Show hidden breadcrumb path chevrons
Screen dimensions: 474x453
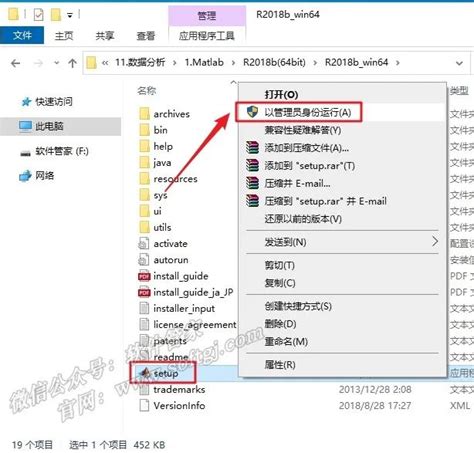coord(105,63)
